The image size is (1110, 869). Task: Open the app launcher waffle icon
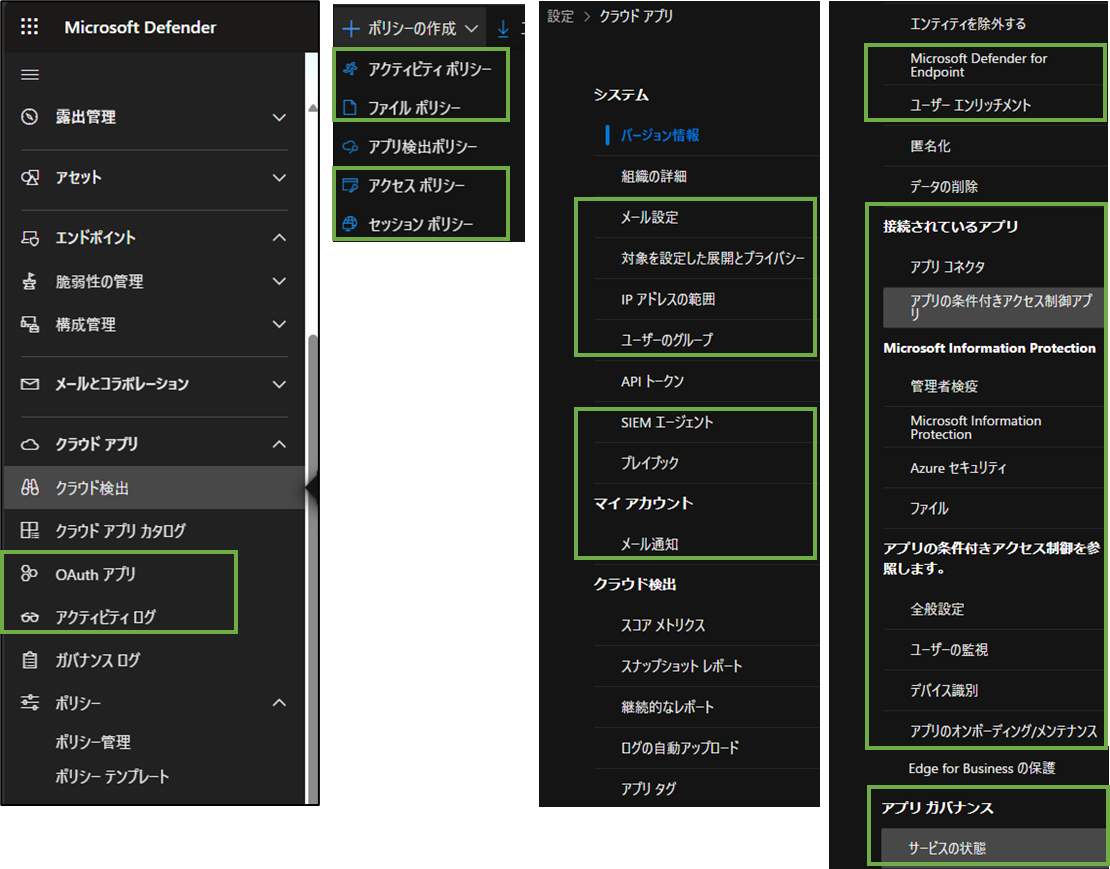[x=29, y=27]
